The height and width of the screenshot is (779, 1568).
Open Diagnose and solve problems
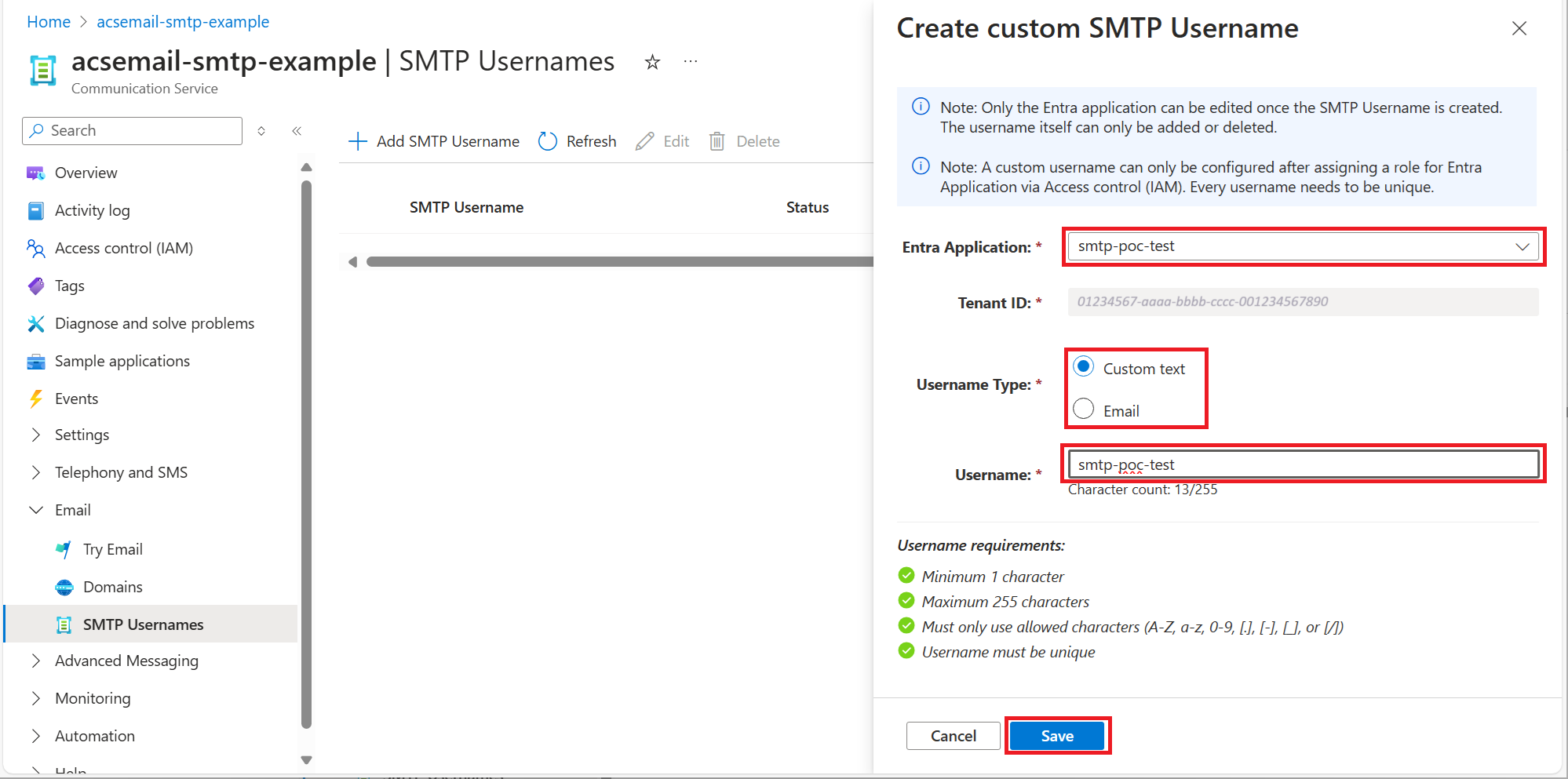coord(154,323)
